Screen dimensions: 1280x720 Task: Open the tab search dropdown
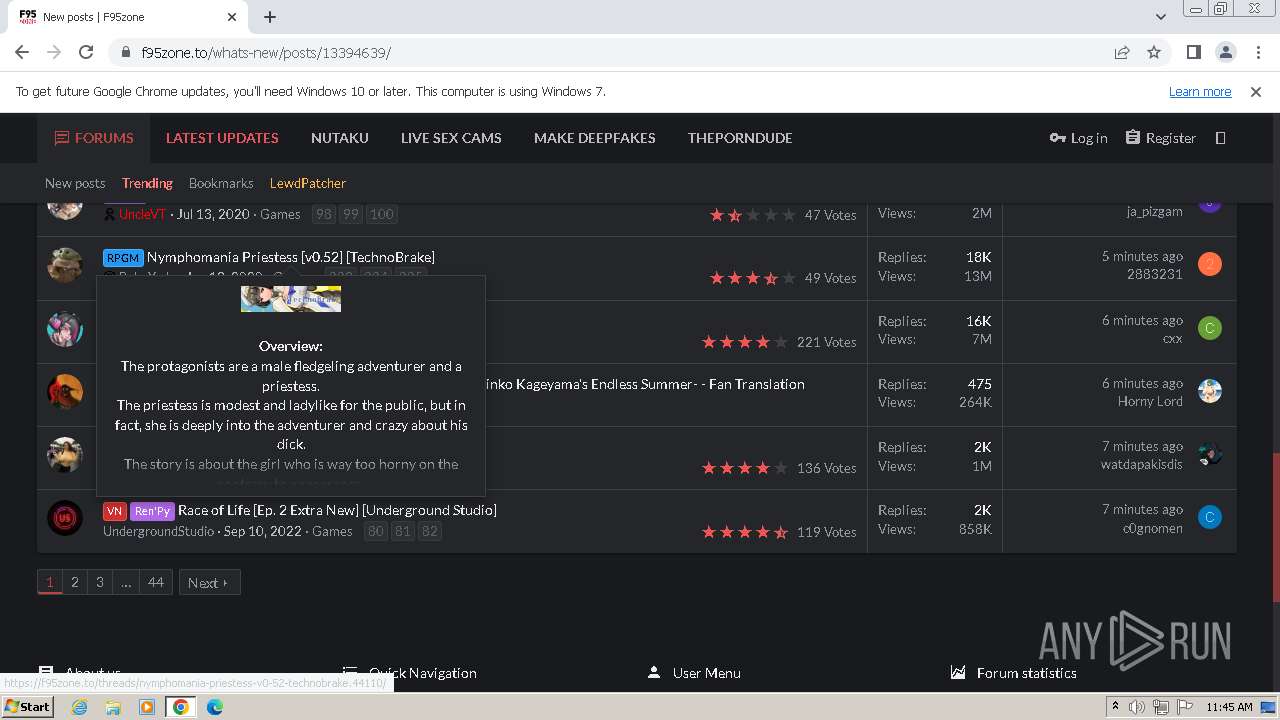pos(1160,17)
